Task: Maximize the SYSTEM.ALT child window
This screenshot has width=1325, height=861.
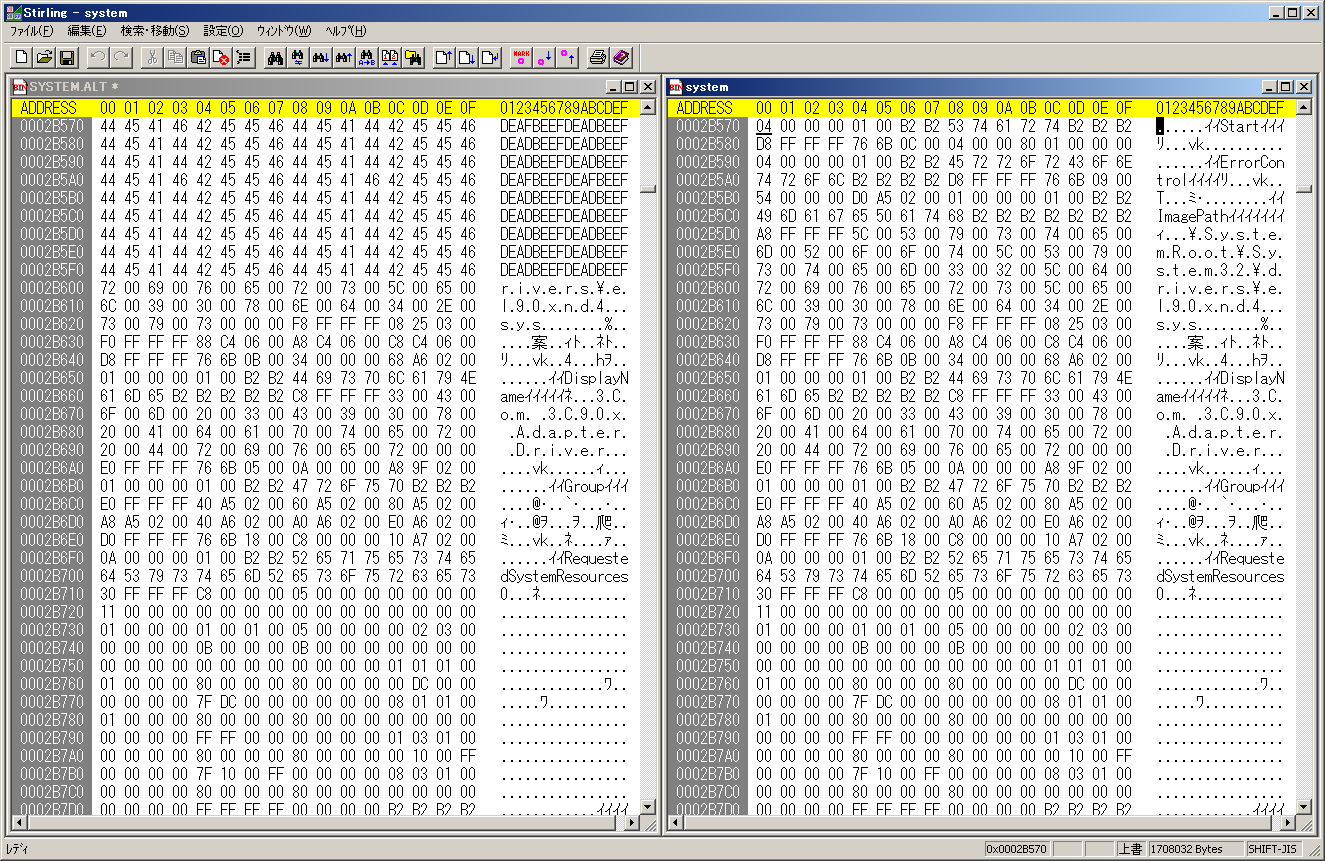Action: 631,87
